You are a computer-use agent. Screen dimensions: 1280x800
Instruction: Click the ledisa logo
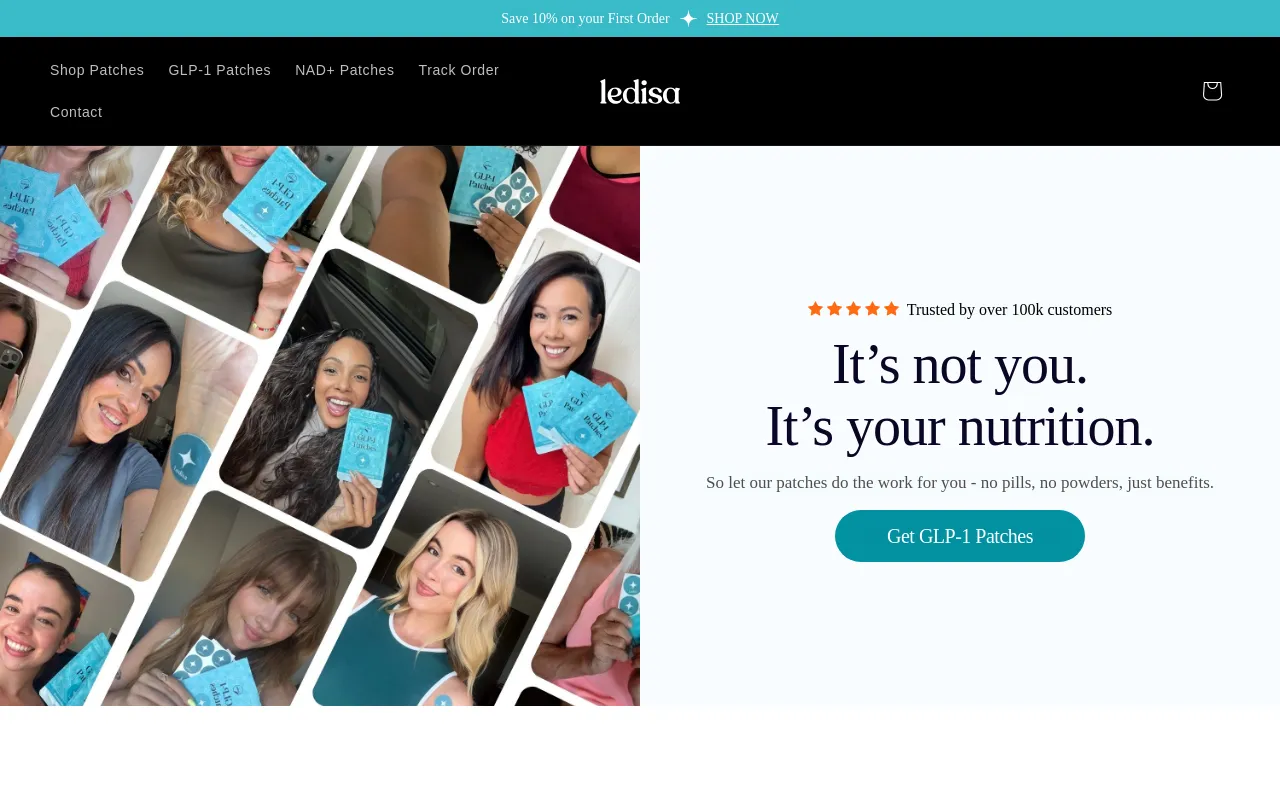coord(640,92)
